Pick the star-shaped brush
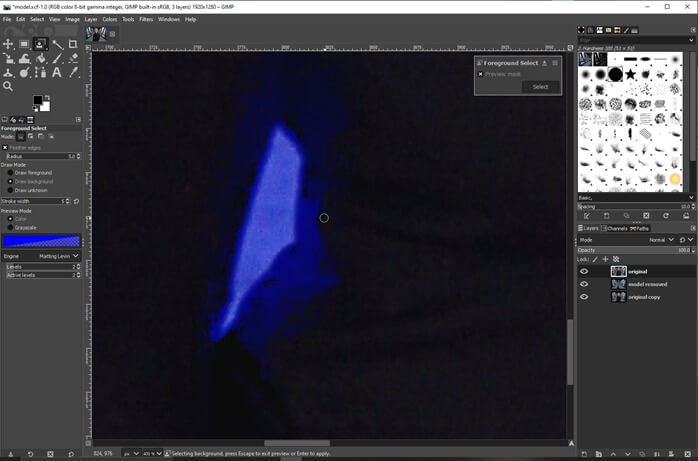This screenshot has width=698, height=461. [x=630, y=74]
